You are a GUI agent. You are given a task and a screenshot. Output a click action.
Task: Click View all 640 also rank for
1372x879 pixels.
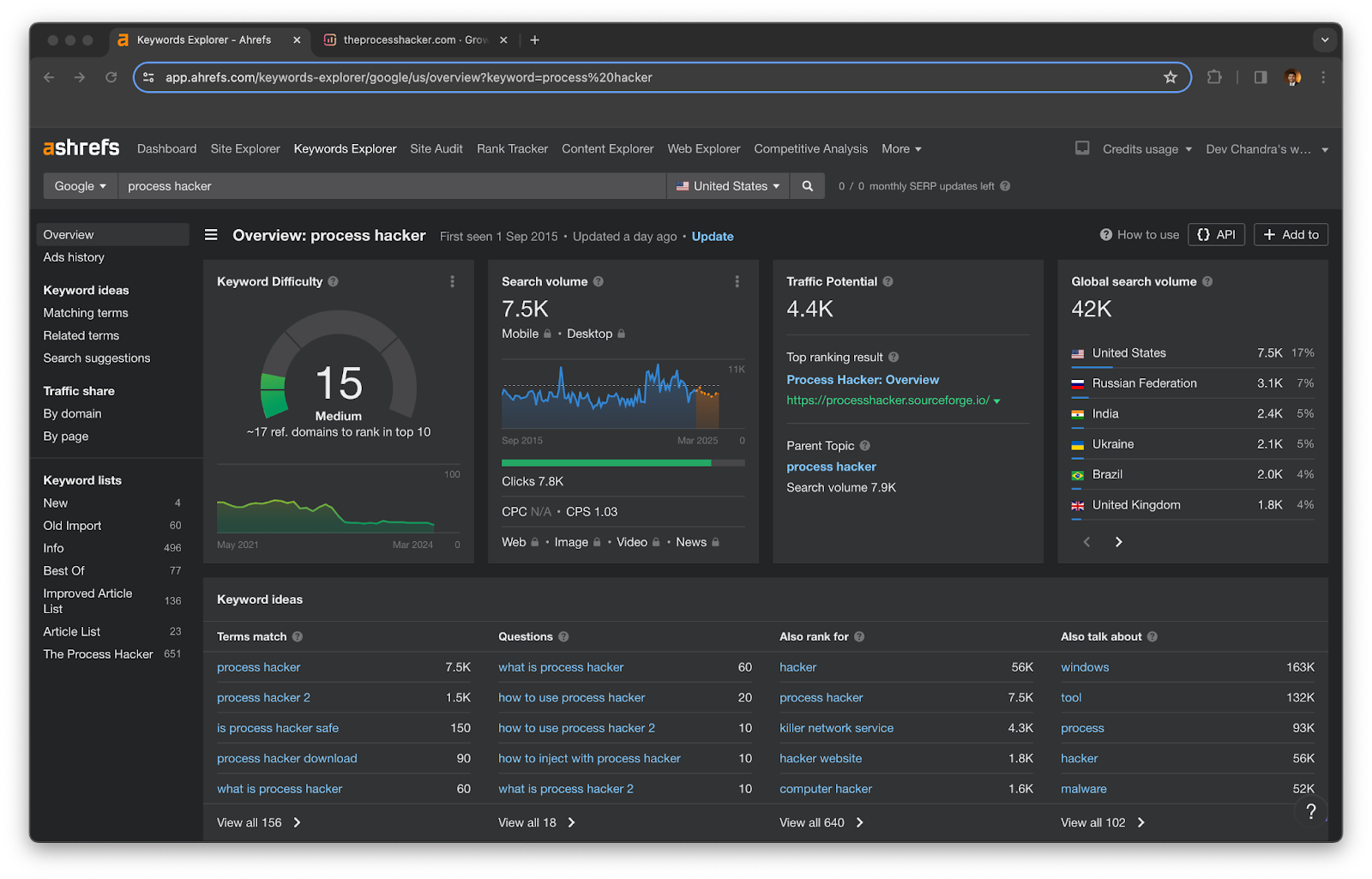[821, 822]
